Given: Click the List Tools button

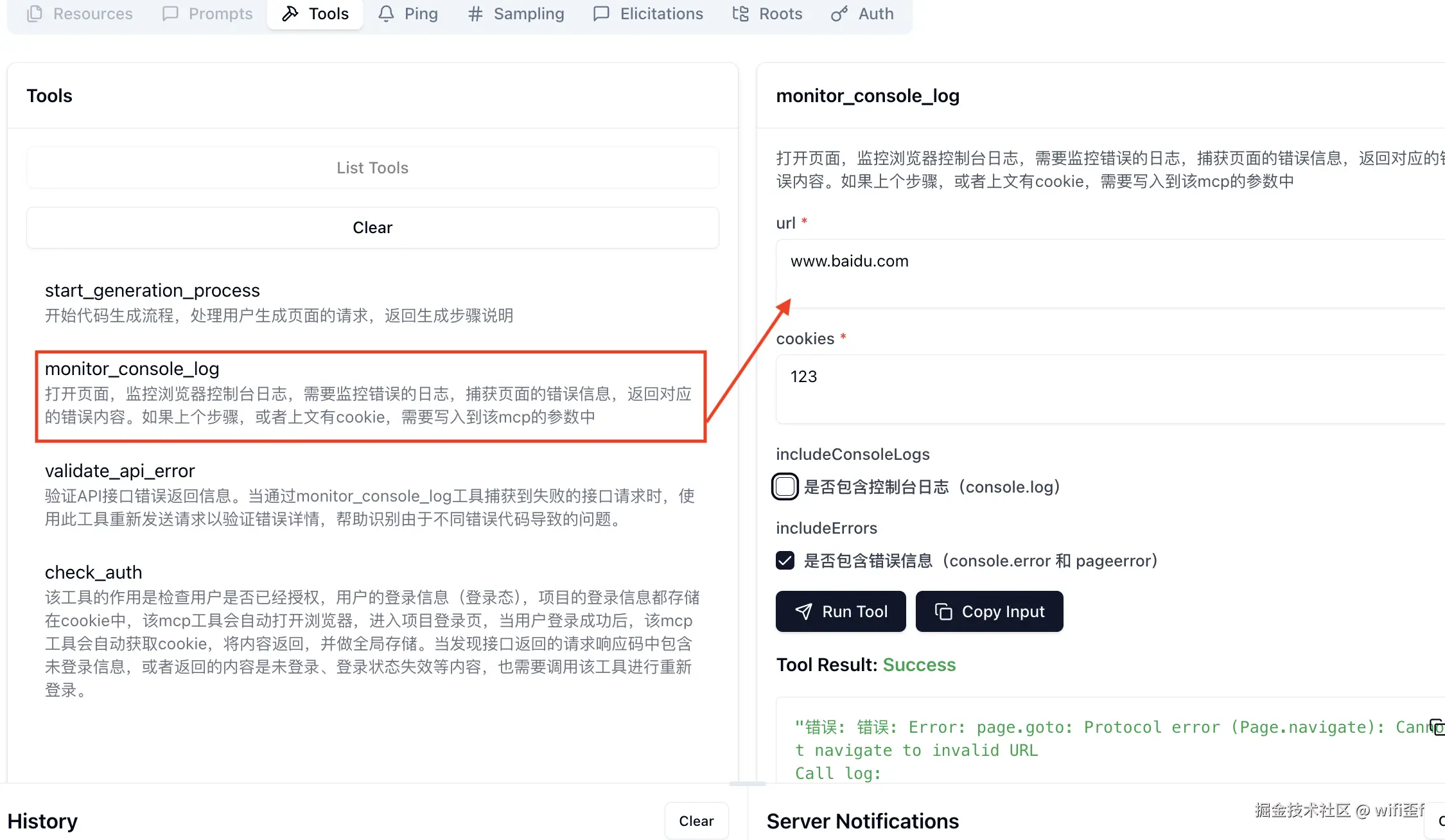Looking at the screenshot, I should [372, 168].
